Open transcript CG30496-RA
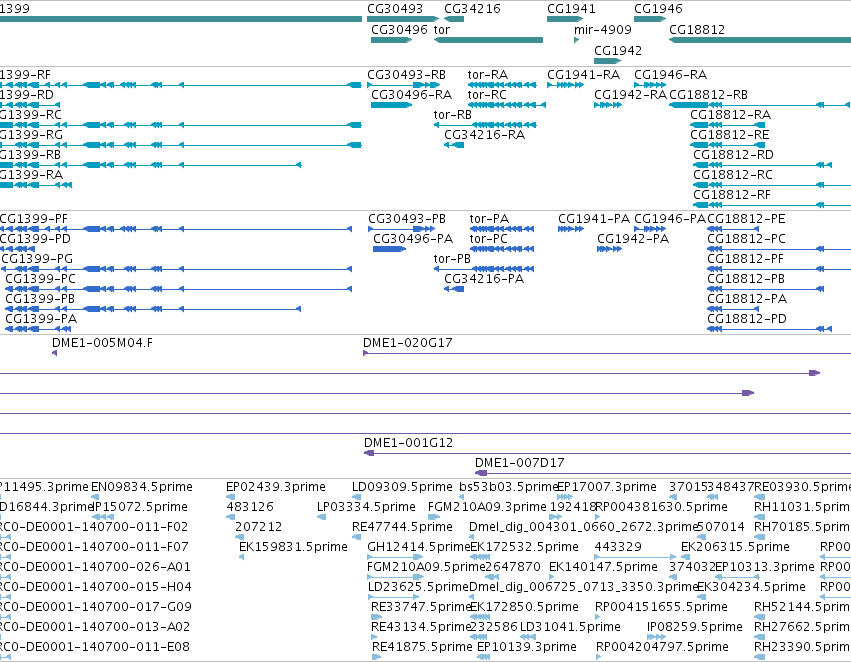Image resolution: width=851 pixels, height=662 pixels. 411,95
